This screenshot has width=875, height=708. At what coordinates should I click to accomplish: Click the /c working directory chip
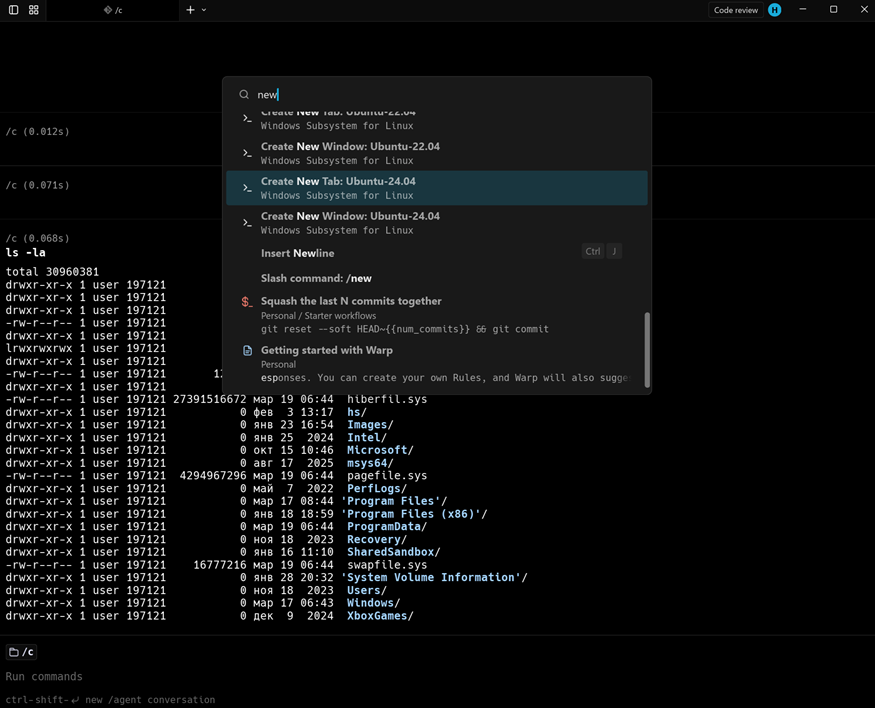(x=22, y=652)
